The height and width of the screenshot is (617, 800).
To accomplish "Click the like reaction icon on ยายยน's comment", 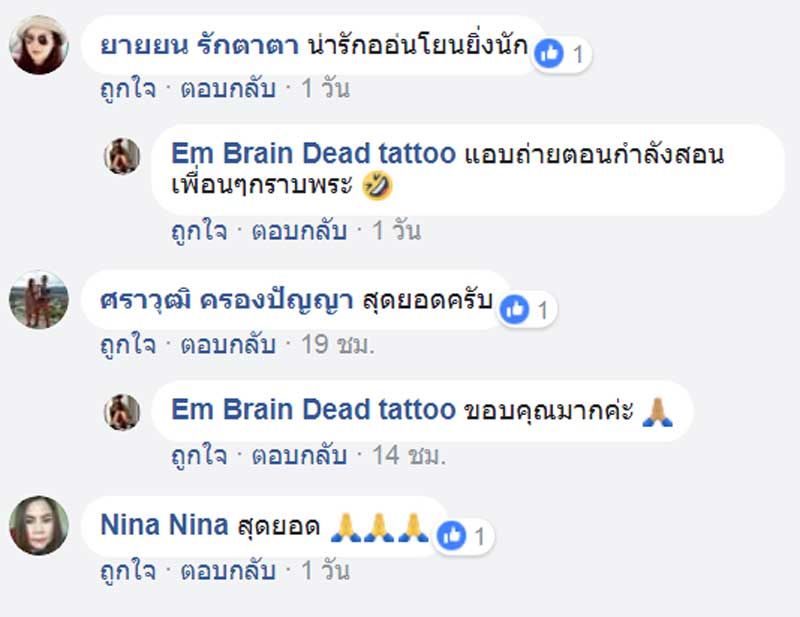I will point(549,54).
